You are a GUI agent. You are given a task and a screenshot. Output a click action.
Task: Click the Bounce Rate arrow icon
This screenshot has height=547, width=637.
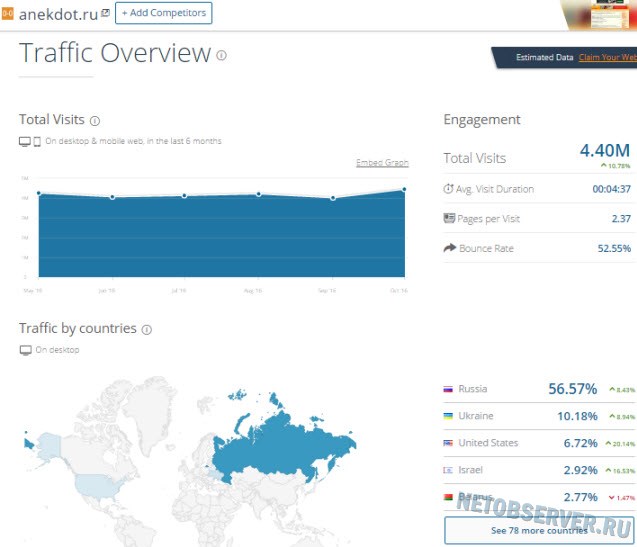450,247
